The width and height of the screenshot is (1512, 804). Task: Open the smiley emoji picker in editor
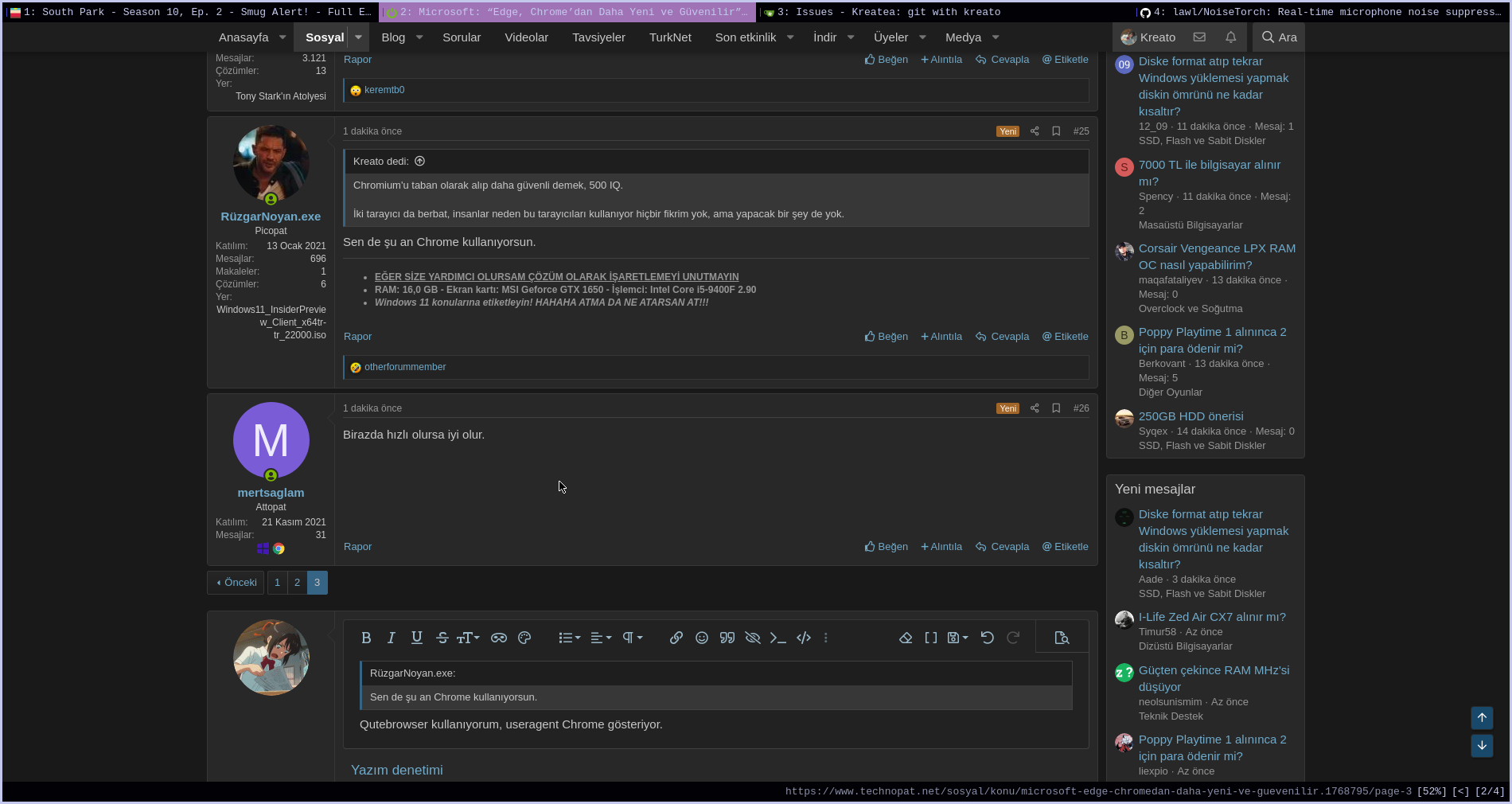pos(702,638)
